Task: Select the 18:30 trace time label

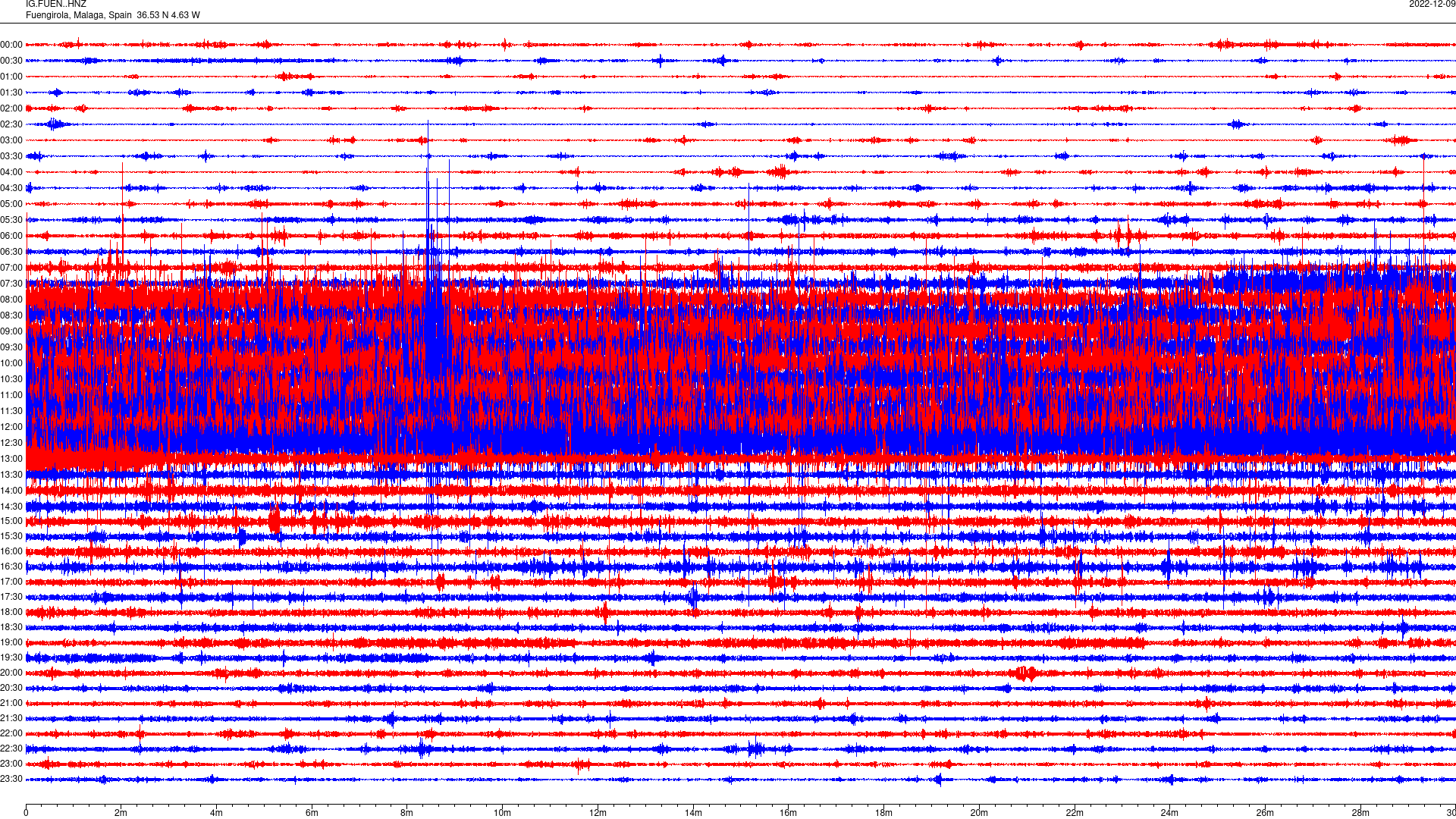Action: tap(11, 627)
